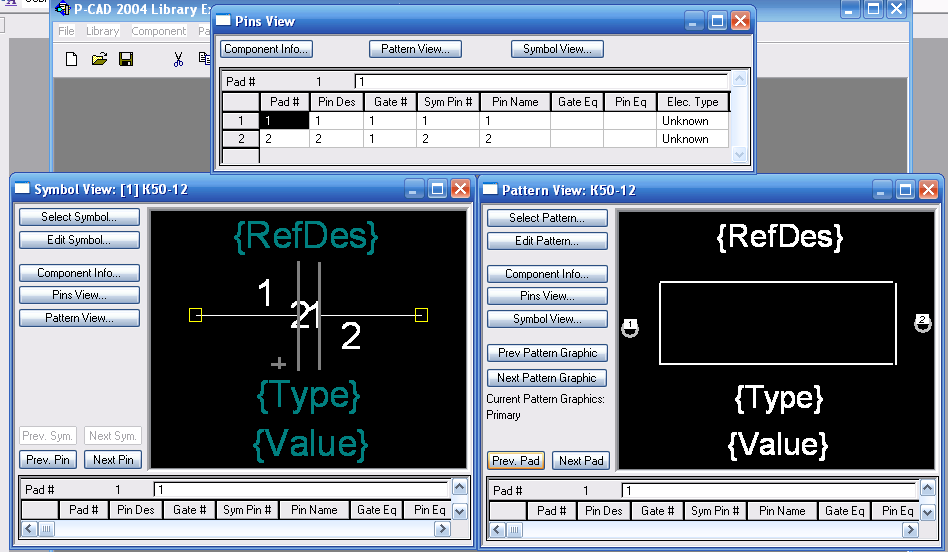Viewport: 948px width, 552px height.
Task: Open Symbol View from Pattern View
Action: (x=547, y=319)
